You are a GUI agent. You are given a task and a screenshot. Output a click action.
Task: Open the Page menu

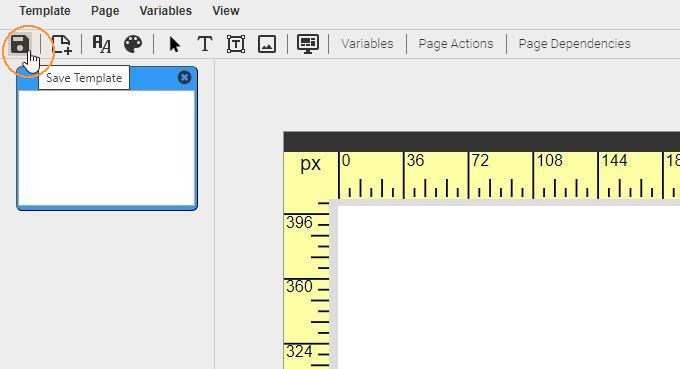click(105, 11)
